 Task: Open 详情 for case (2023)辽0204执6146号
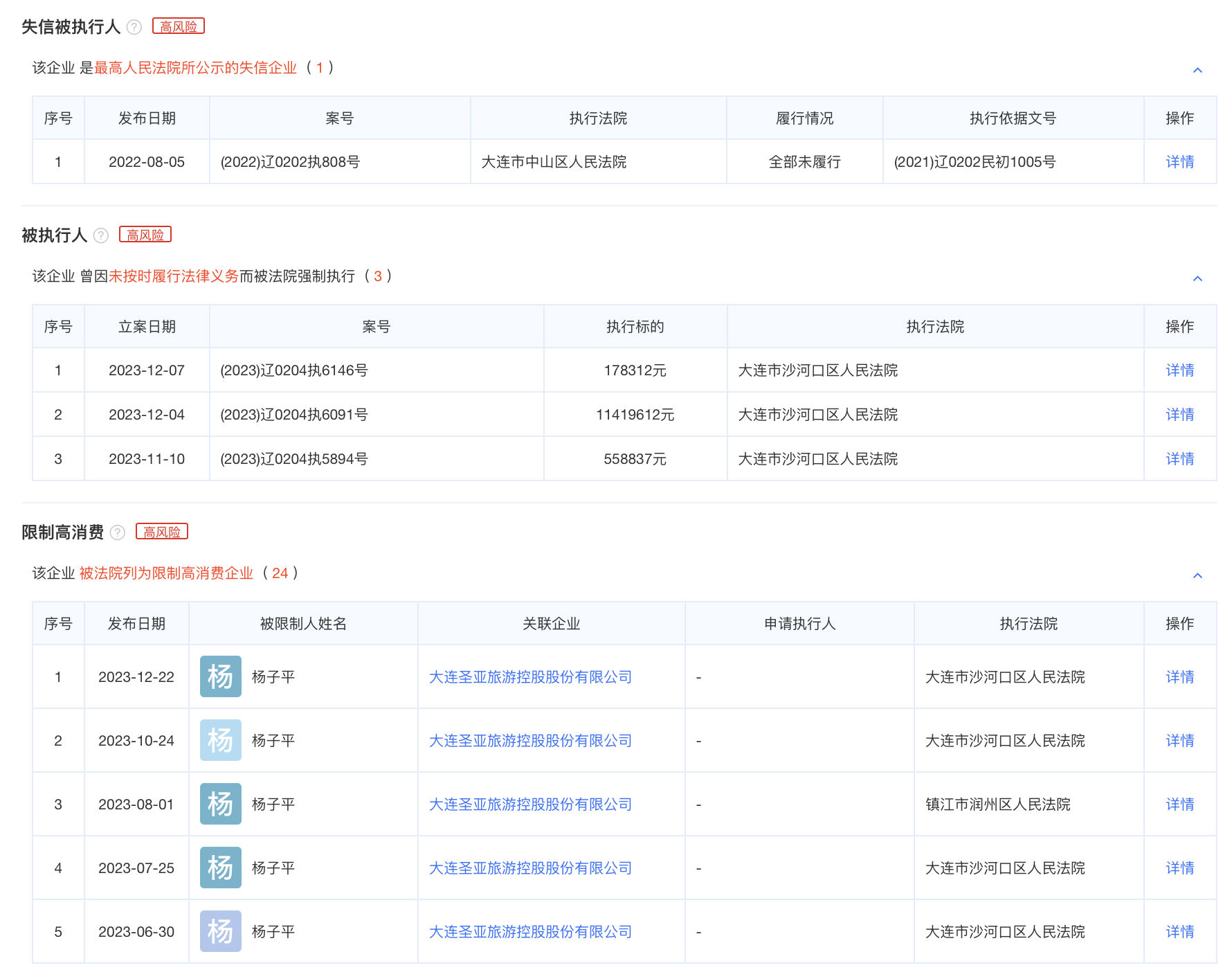tap(1180, 370)
